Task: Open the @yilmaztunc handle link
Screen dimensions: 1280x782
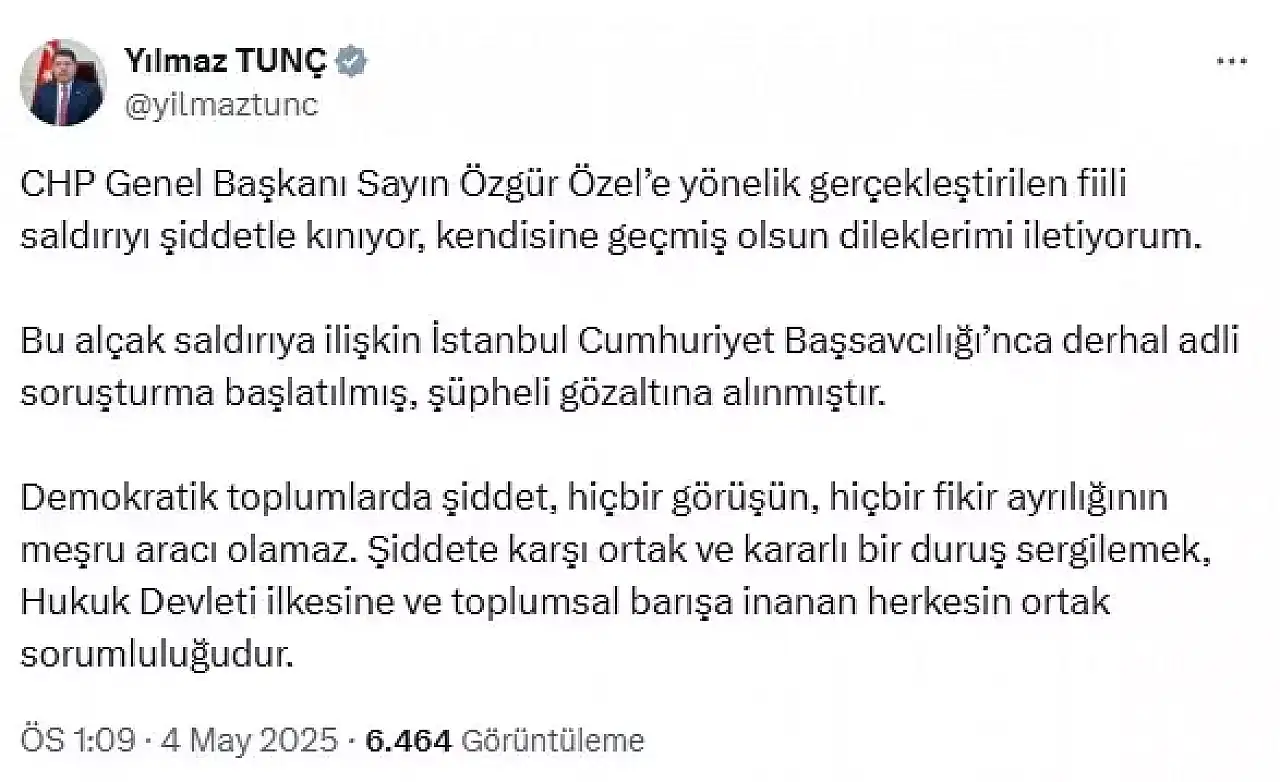Action: tap(221, 104)
